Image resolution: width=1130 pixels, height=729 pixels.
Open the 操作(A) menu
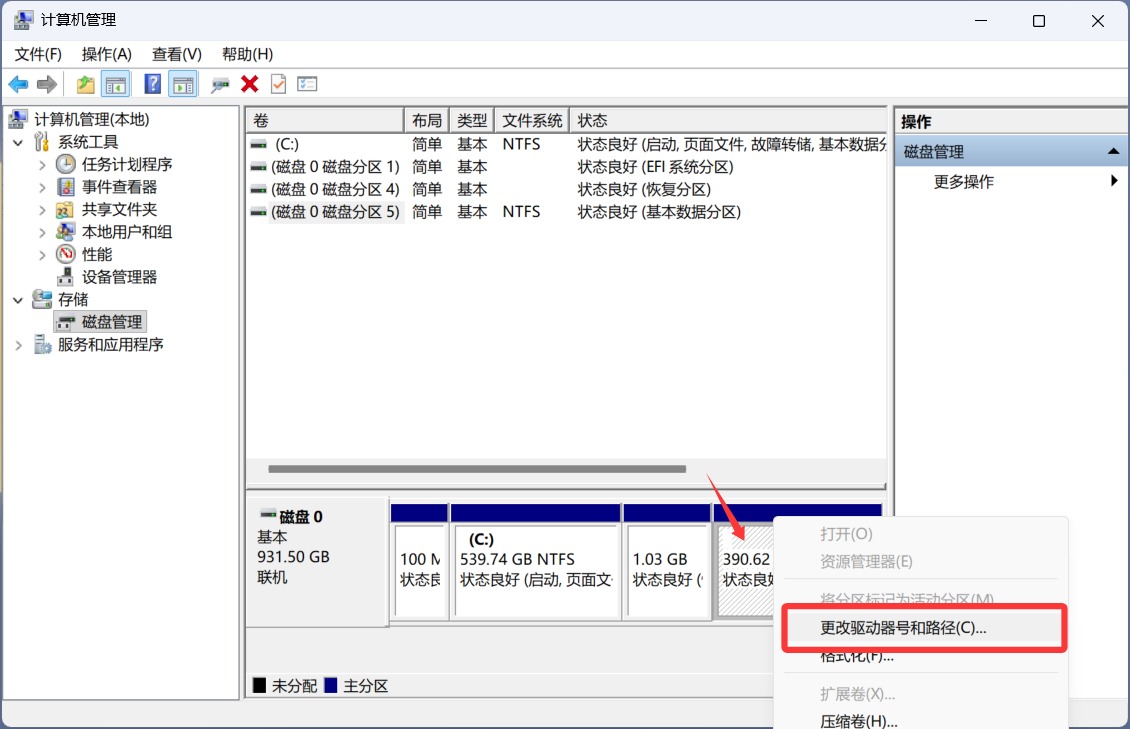tap(107, 54)
